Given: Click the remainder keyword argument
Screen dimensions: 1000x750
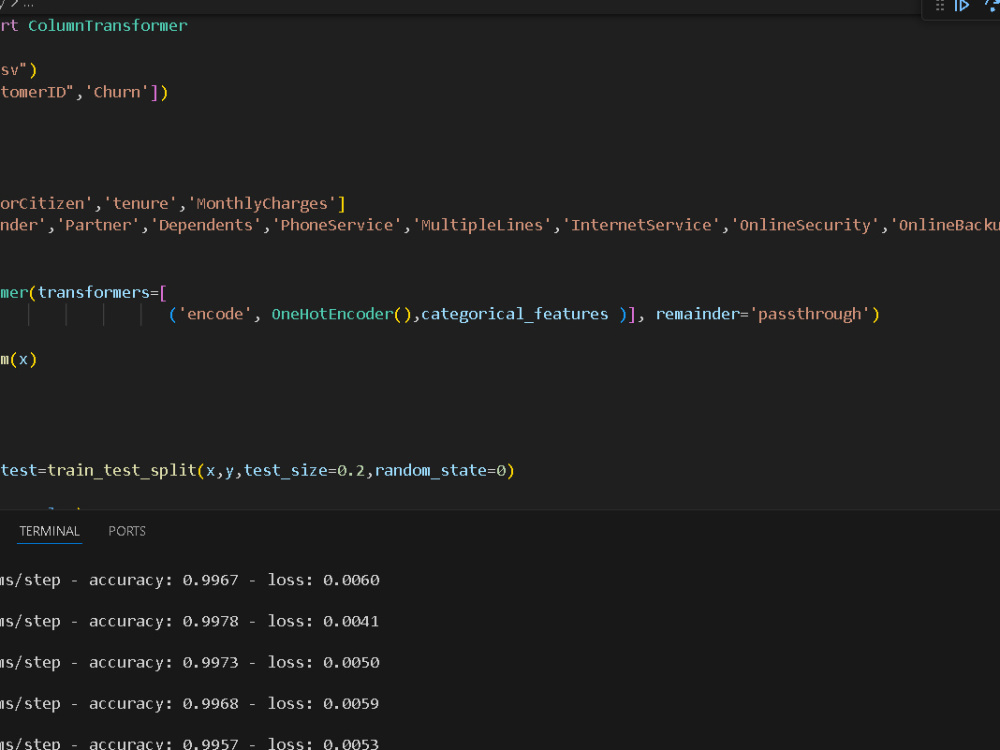Looking at the screenshot, I should point(697,314).
